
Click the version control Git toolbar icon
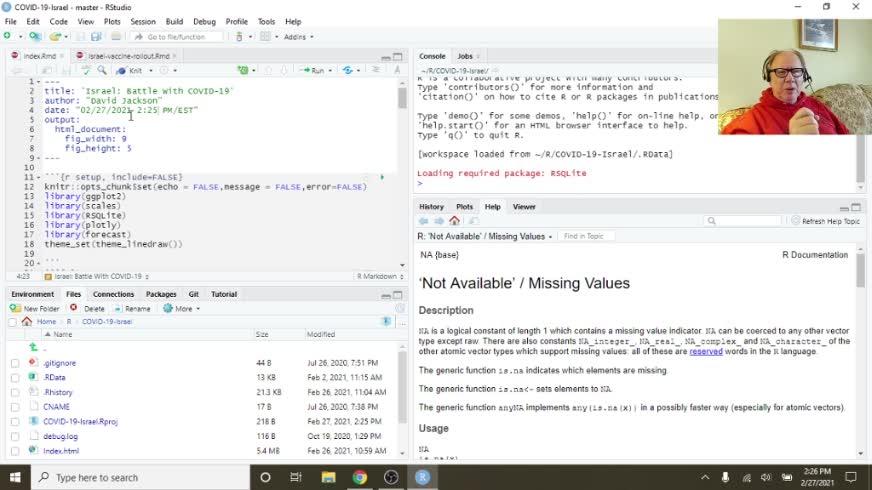click(239, 37)
